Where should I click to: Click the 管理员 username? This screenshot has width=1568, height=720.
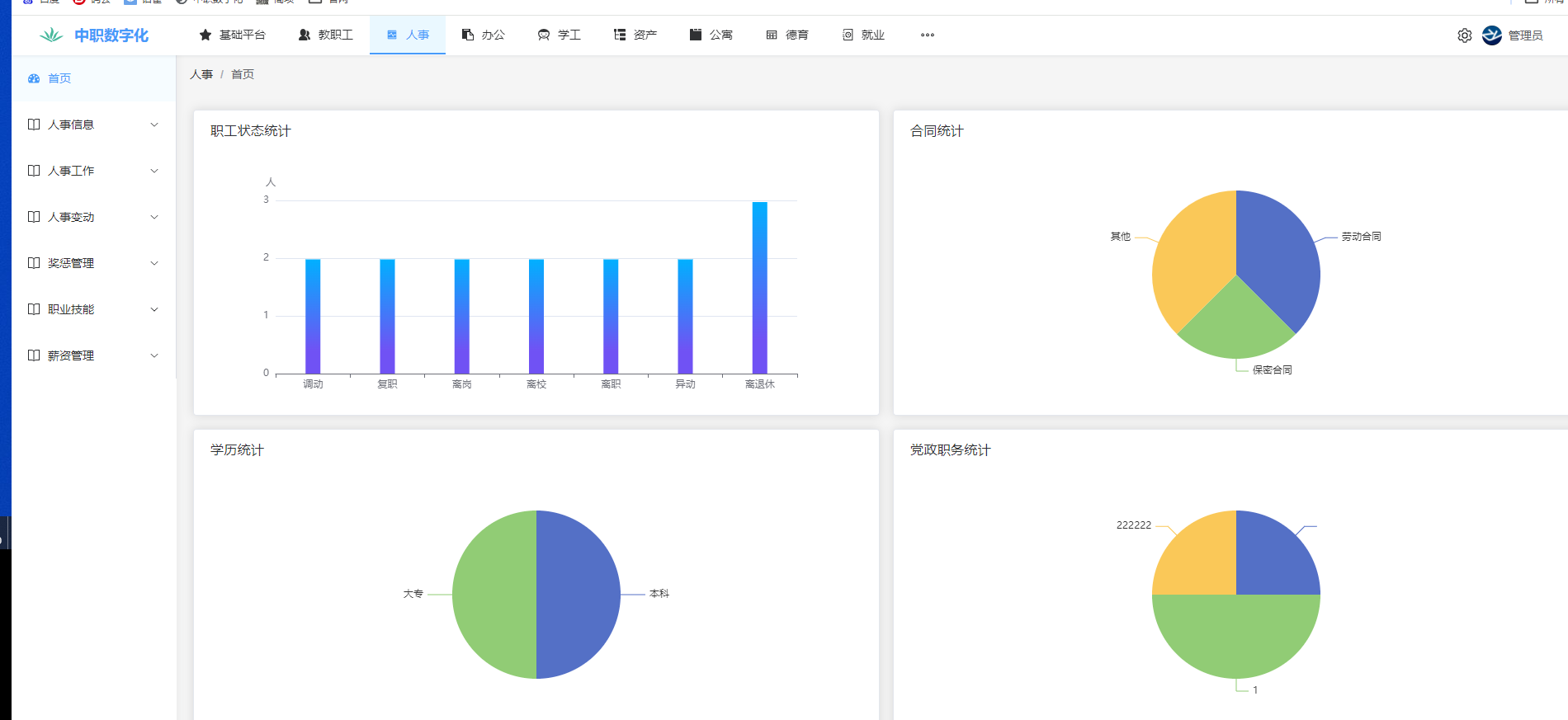coord(1525,35)
